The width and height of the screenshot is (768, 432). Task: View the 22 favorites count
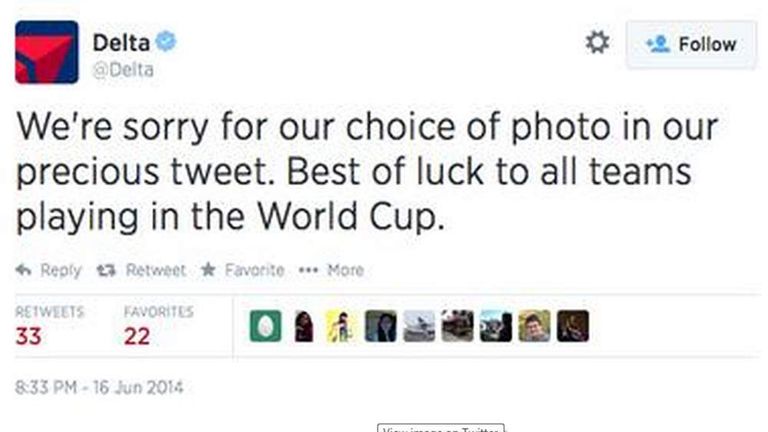click(136, 336)
